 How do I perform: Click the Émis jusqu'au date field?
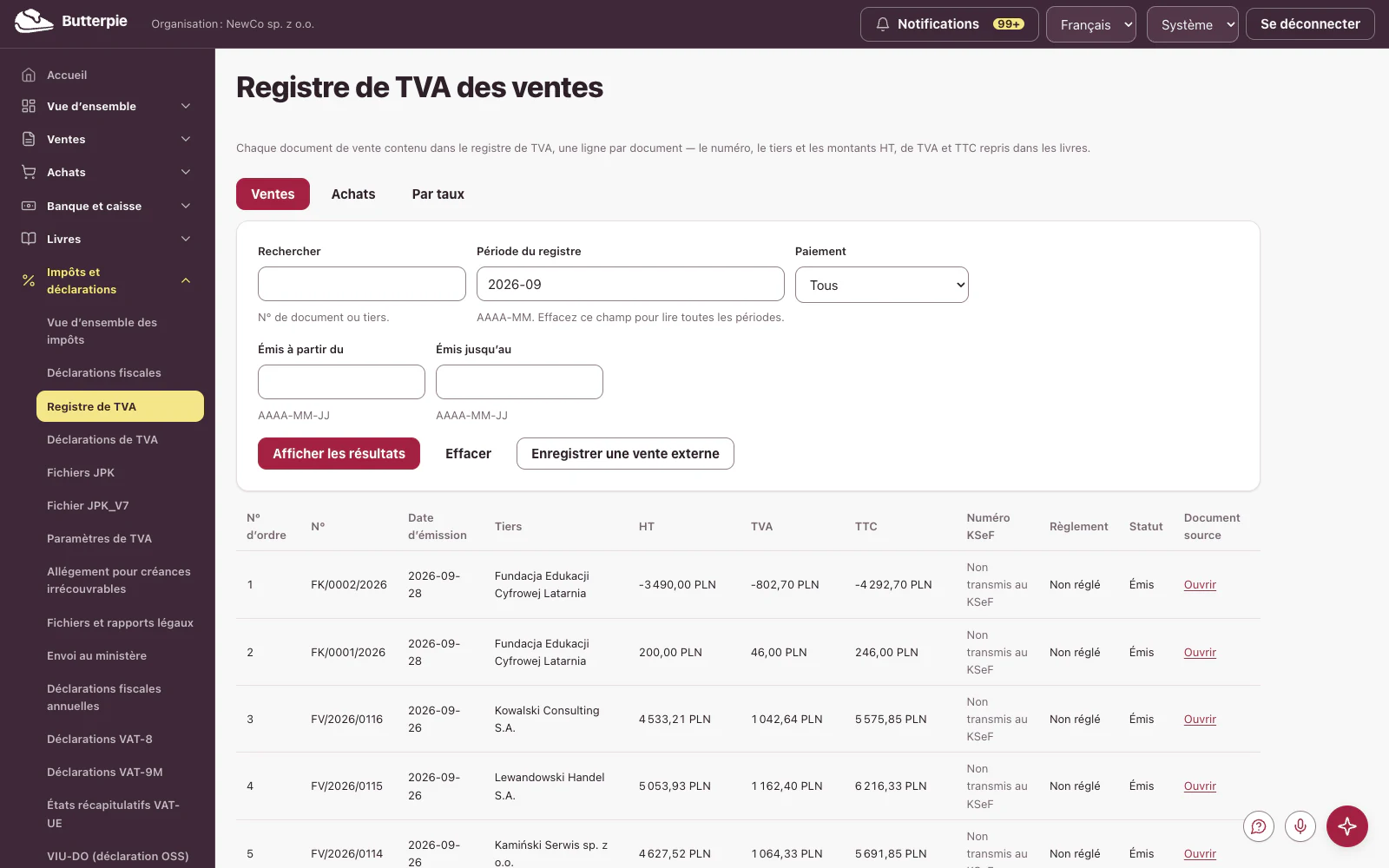[519, 382]
